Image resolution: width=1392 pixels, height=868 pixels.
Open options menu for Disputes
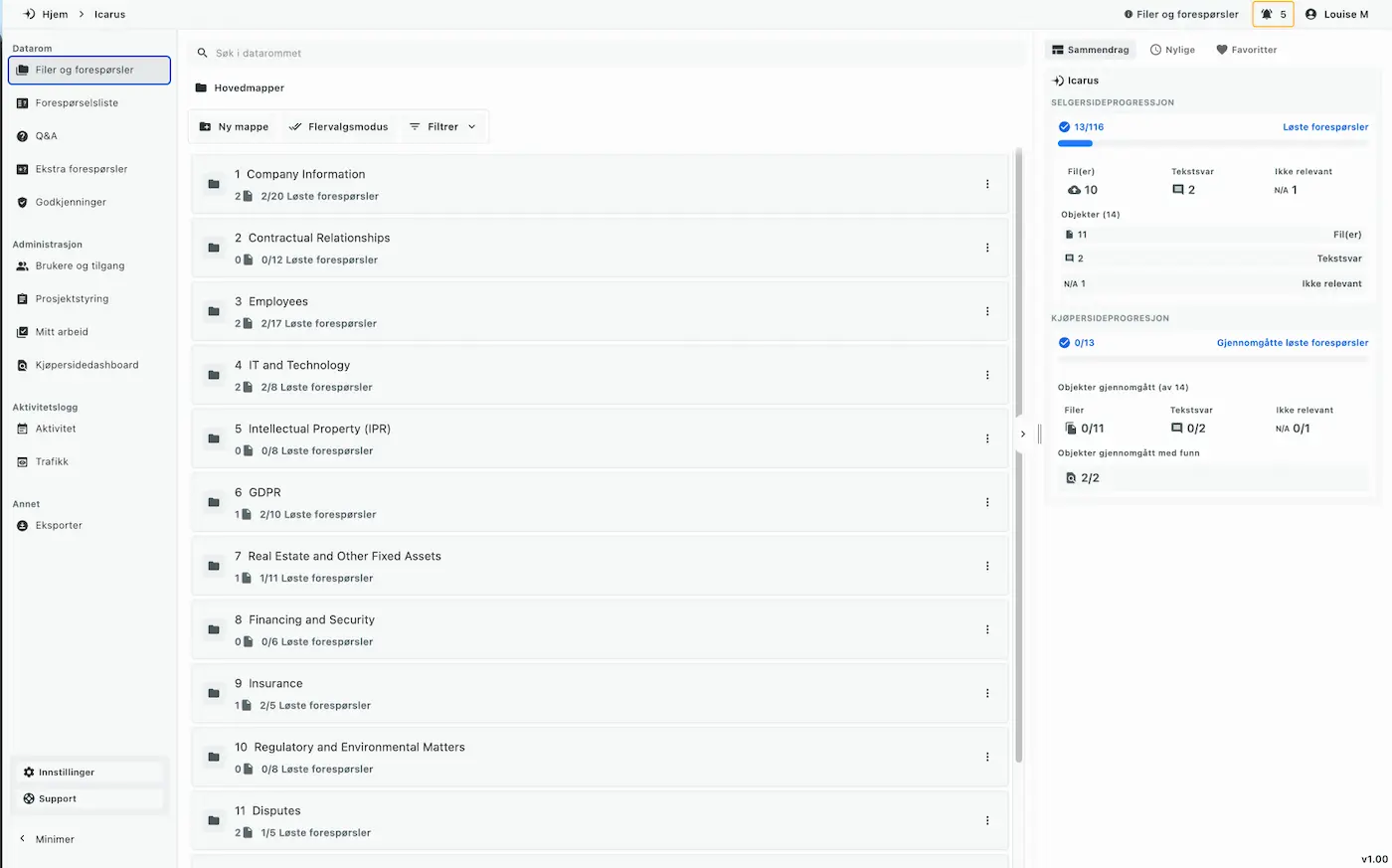point(987,820)
